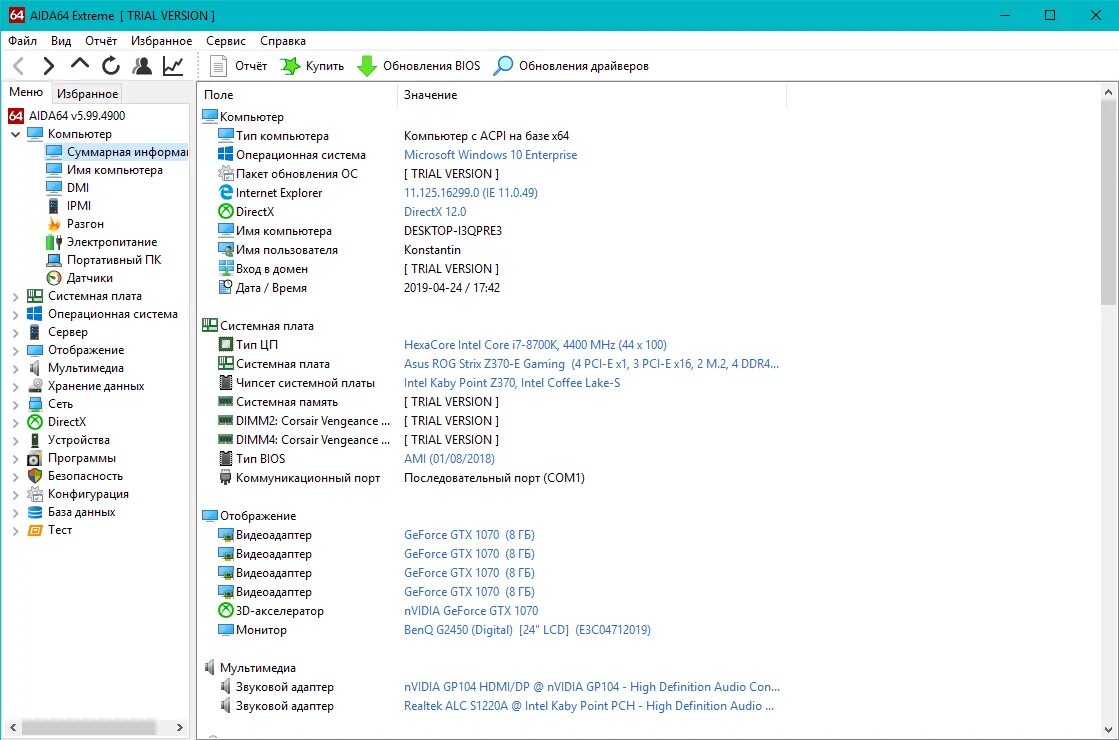Screen dimensions: 1119x740
Task: Switch to the Избранное tab in sidebar
Action: pos(87,93)
